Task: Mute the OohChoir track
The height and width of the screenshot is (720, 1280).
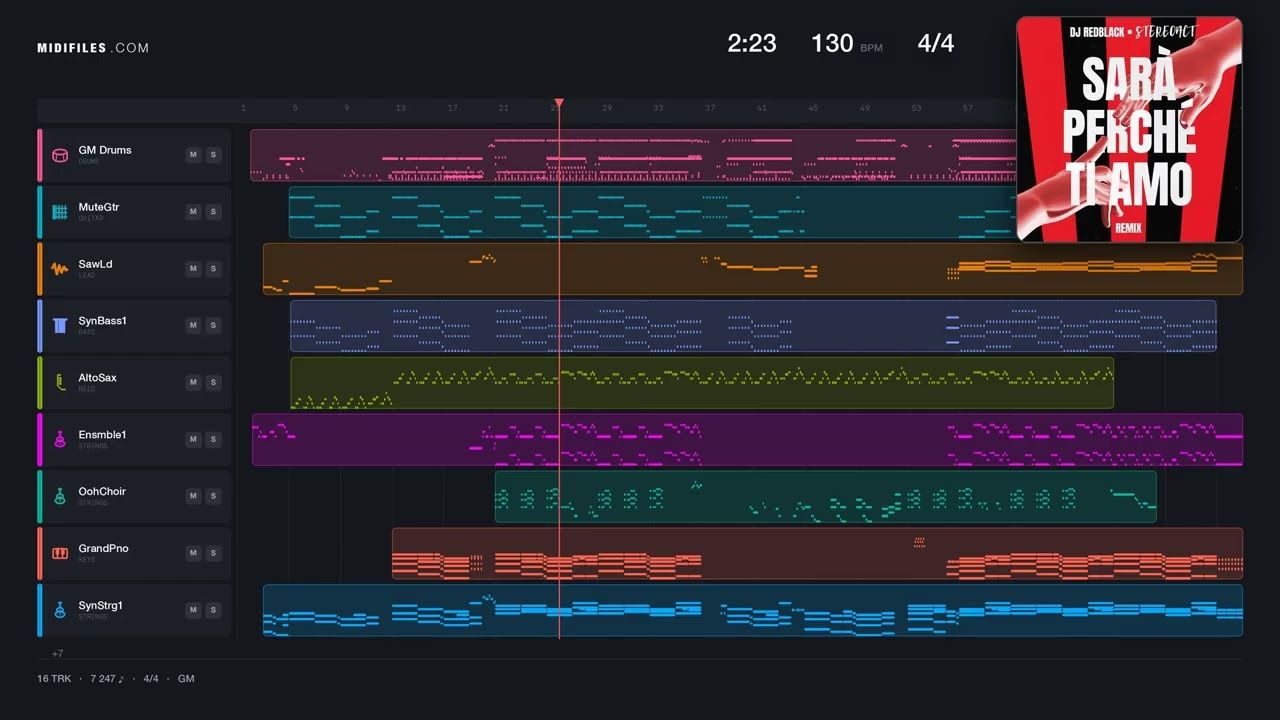Action: pyautogui.click(x=193, y=497)
